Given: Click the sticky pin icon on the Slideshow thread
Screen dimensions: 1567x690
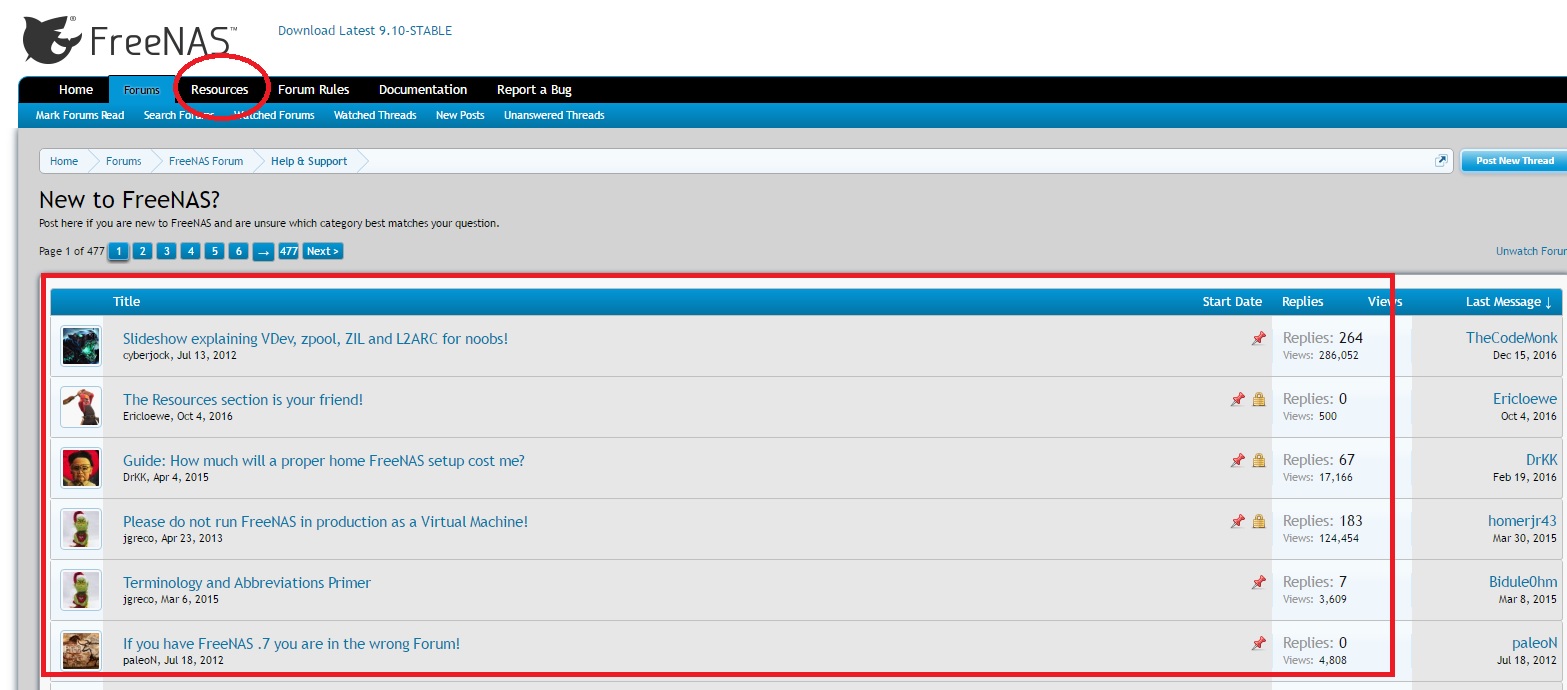Looking at the screenshot, I should point(1259,339).
